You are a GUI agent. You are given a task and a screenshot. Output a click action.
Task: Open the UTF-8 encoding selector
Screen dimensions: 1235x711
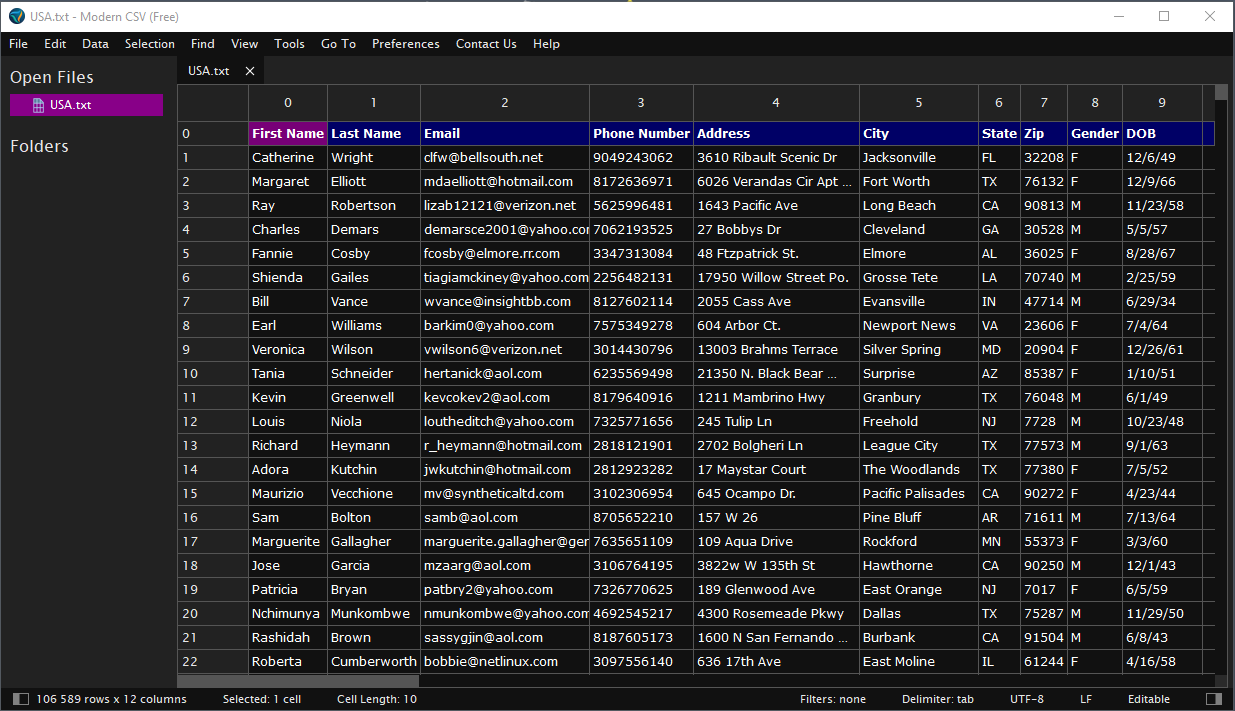[1026, 699]
